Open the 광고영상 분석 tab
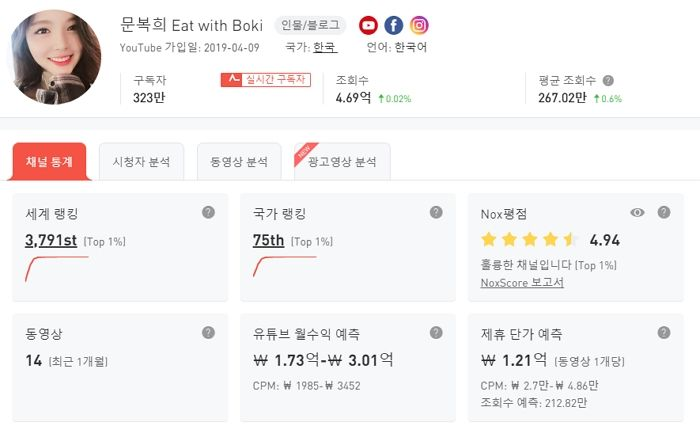This screenshot has width=700, height=426. pyautogui.click(x=343, y=162)
